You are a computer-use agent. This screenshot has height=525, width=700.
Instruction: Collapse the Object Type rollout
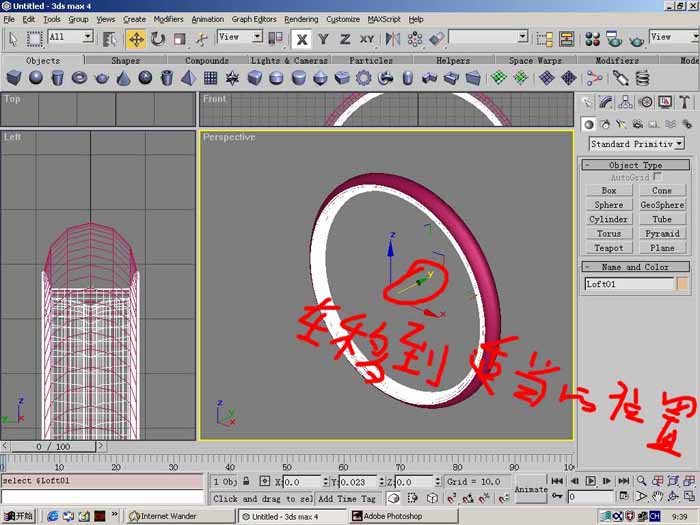tap(635, 165)
